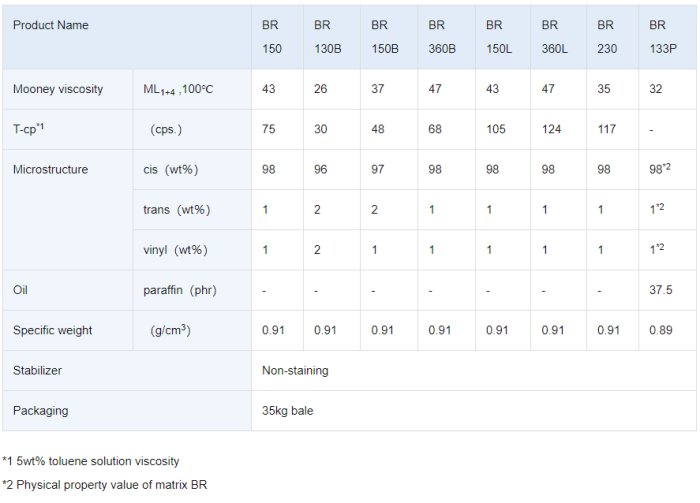Click the Product Name header cell
The width and height of the screenshot is (700, 503).
51,25
